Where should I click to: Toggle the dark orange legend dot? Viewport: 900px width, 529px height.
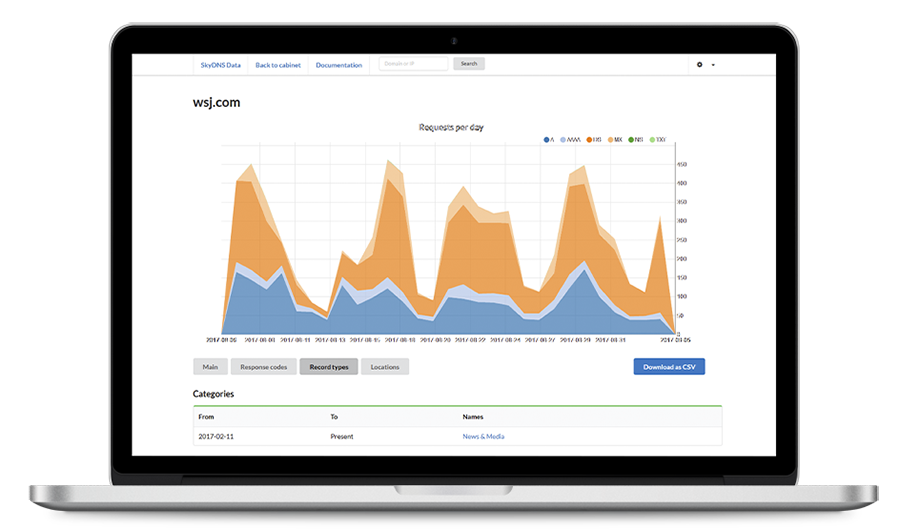pos(589,139)
